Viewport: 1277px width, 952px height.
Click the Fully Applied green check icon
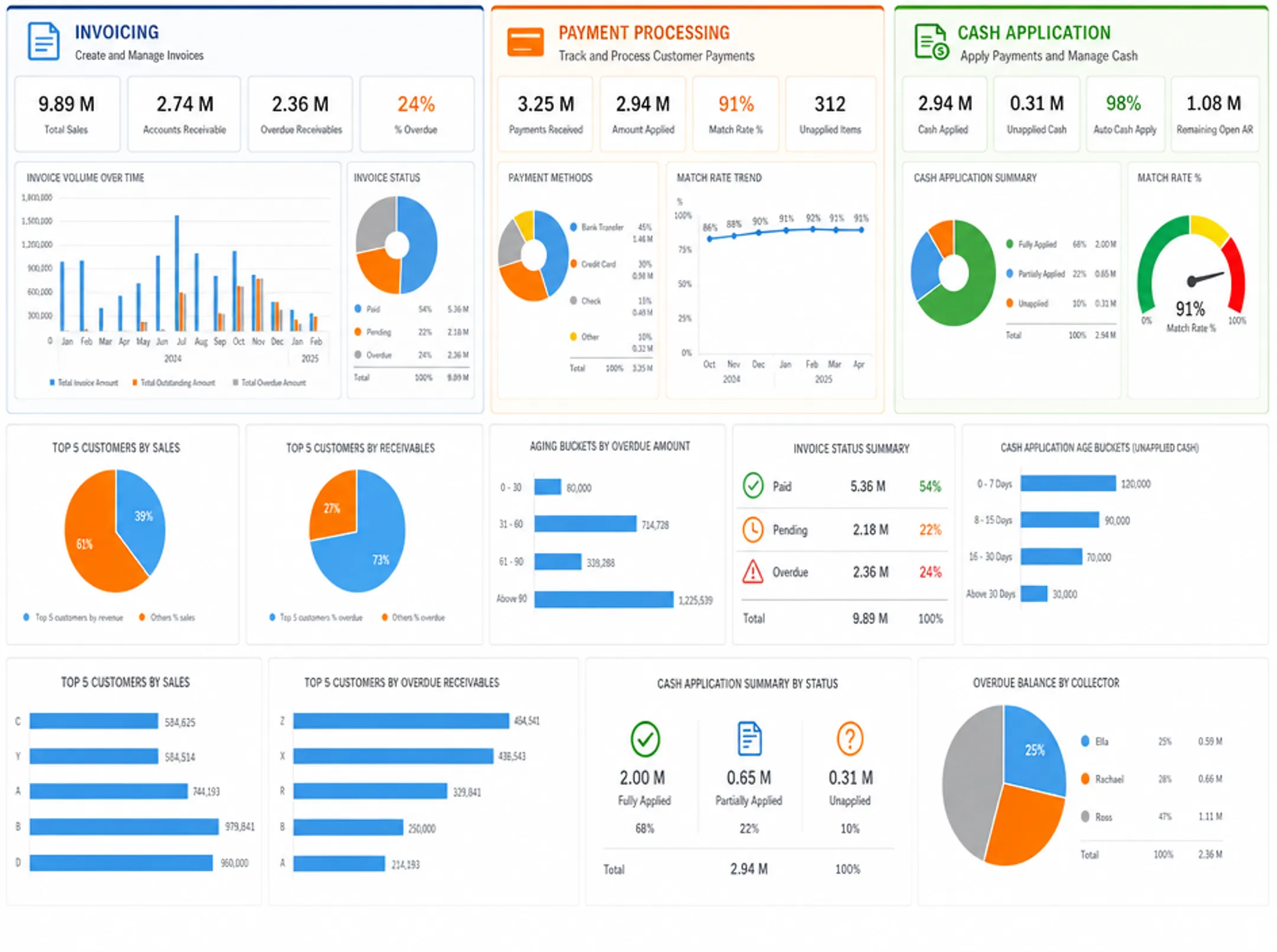click(644, 739)
